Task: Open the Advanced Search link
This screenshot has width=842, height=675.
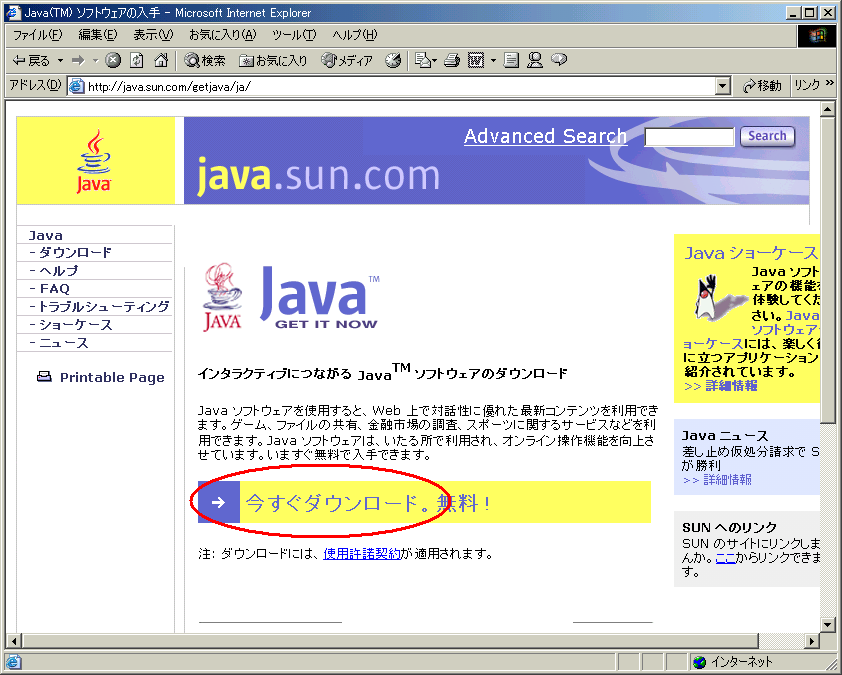Action: [545, 136]
